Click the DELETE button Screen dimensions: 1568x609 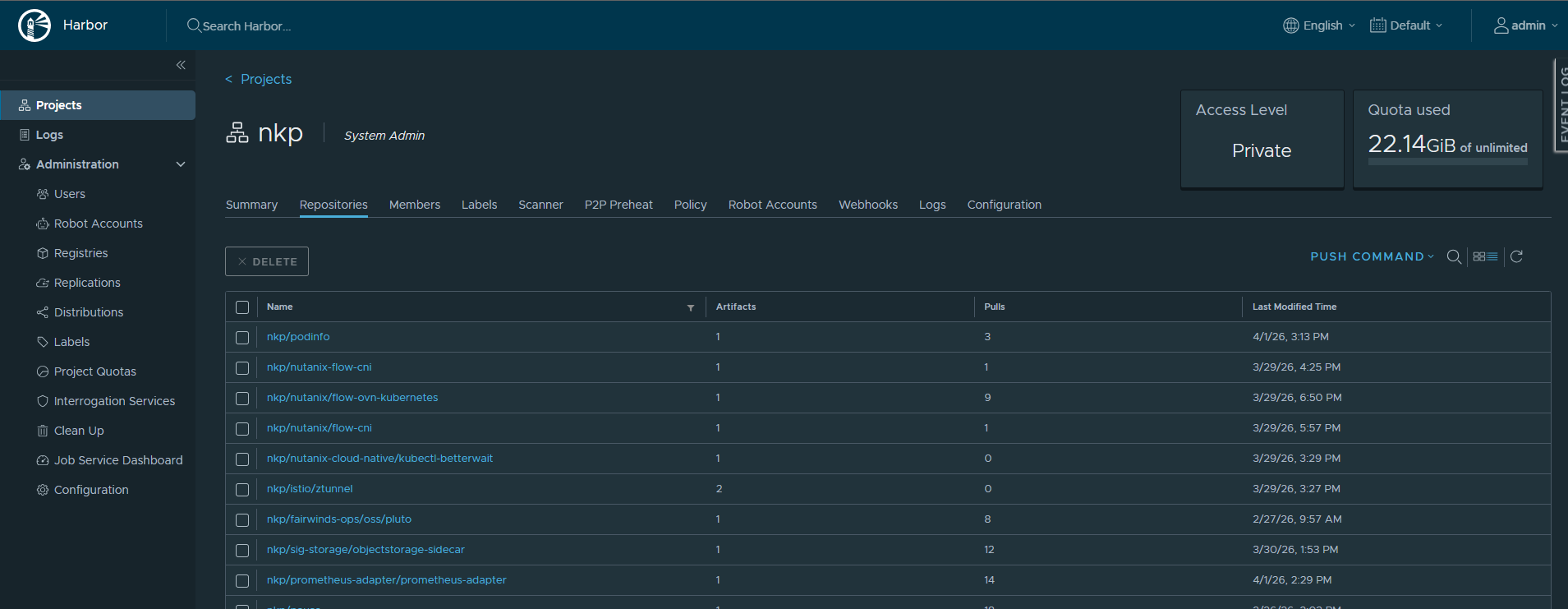pos(267,261)
